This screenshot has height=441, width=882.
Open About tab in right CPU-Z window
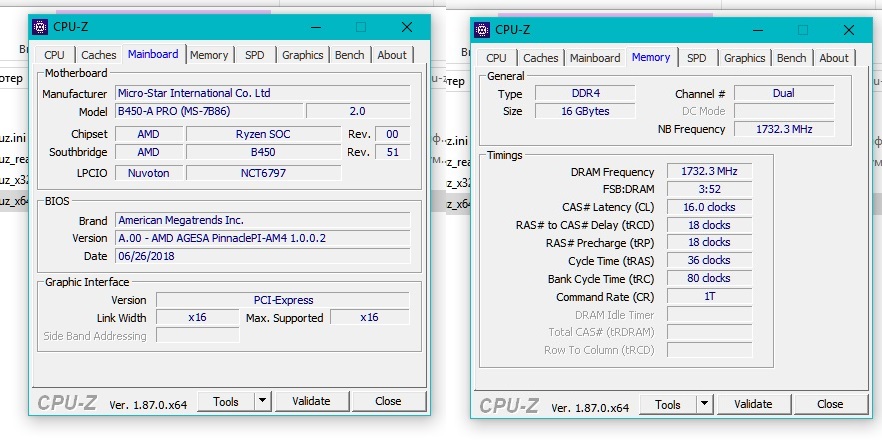point(834,58)
